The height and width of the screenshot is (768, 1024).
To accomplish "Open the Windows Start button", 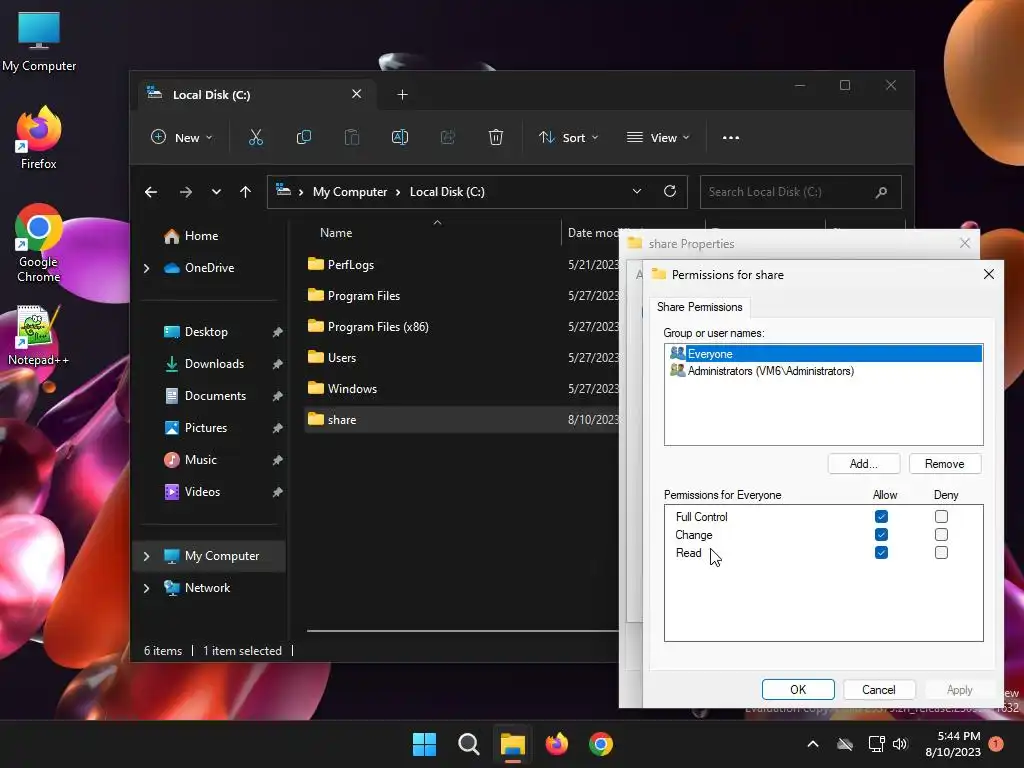I will click(x=424, y=744).
